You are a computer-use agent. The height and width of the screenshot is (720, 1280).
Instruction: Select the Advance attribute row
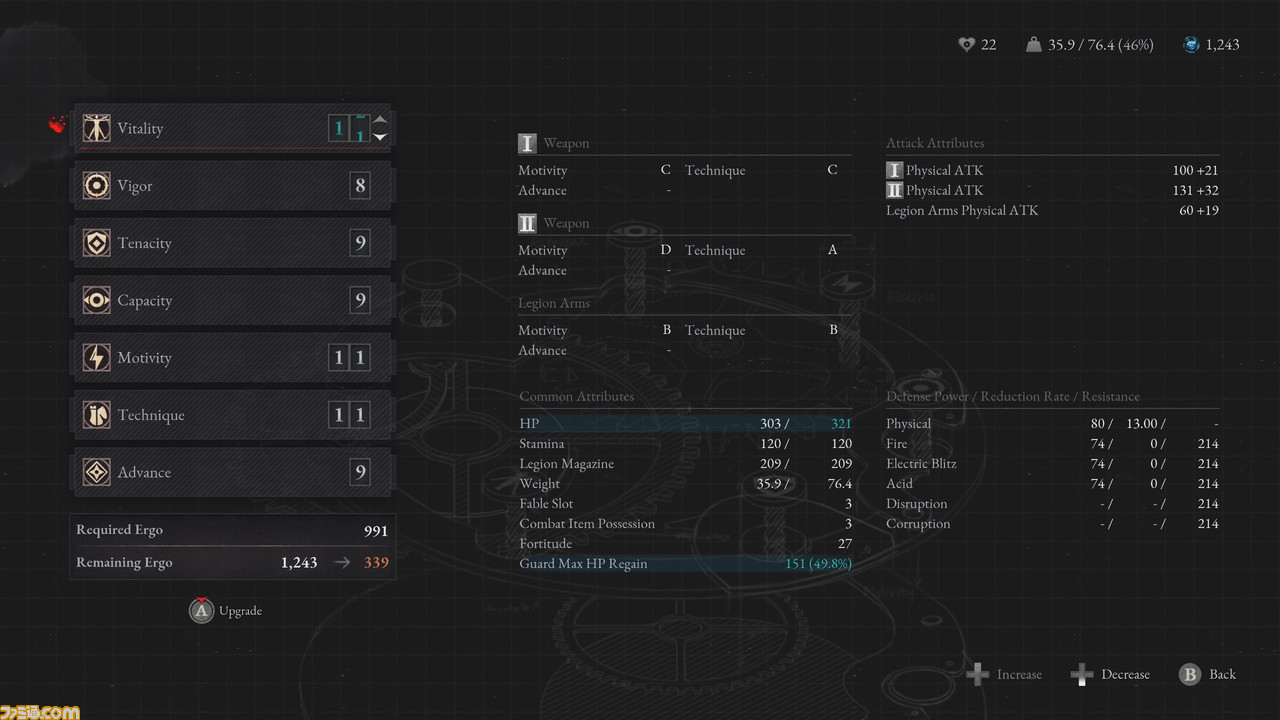click(x=232, y=472)
